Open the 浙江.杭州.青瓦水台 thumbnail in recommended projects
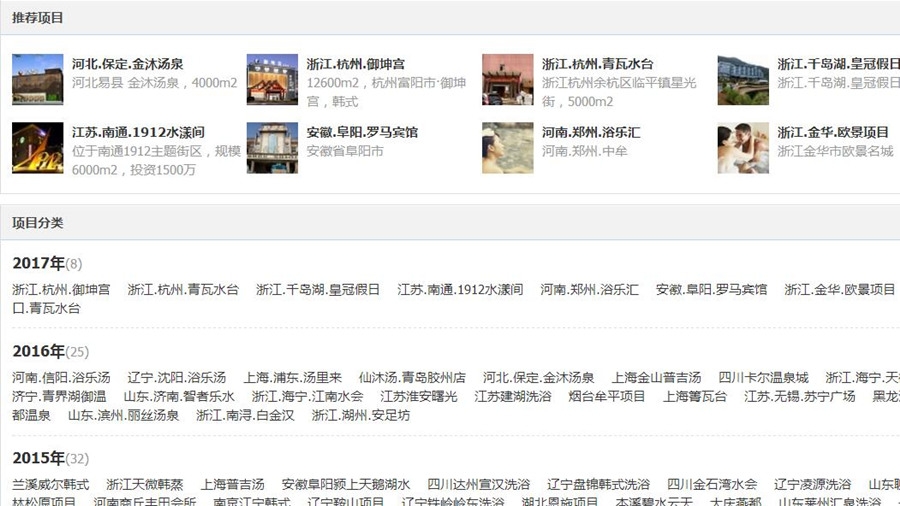The width and height of the screenshot is (900, 506). point(507,79)
